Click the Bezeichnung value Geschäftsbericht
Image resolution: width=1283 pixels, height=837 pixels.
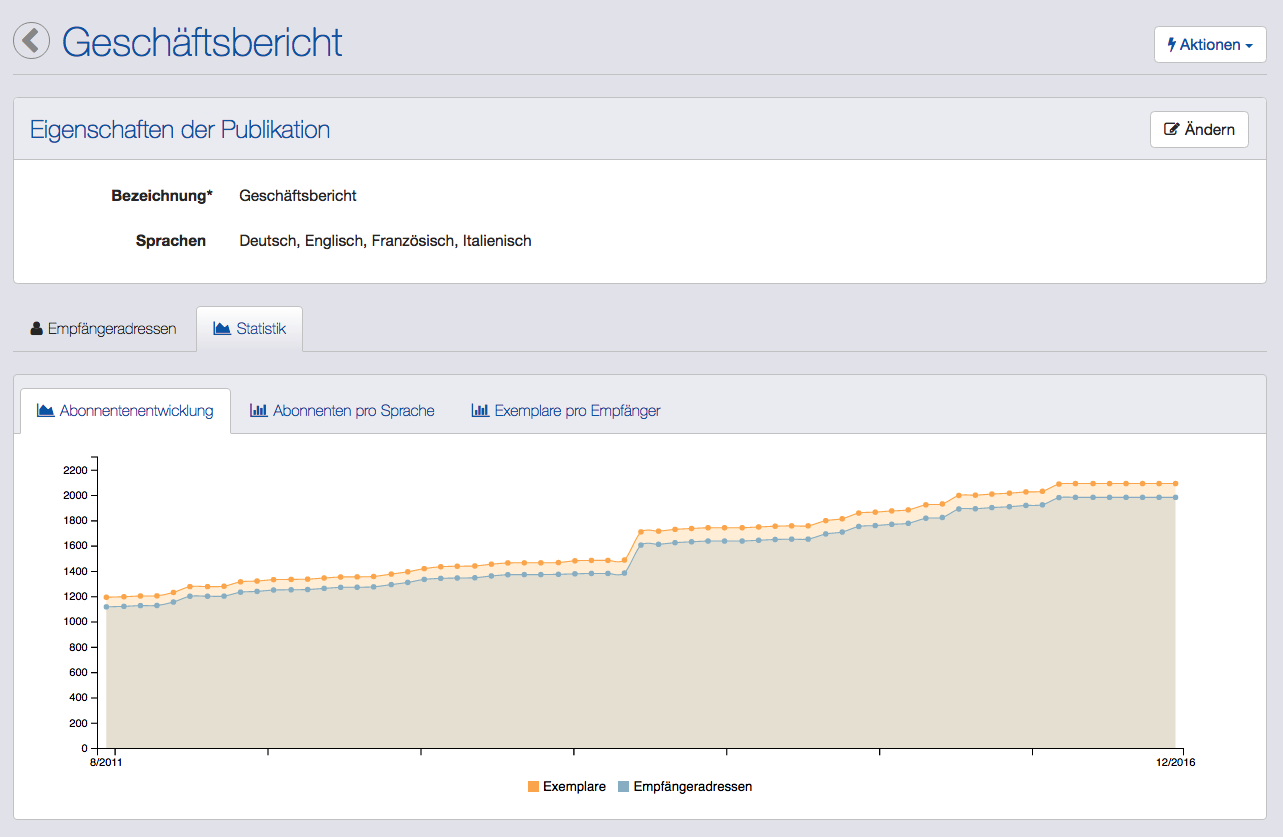tap(298, 196)
